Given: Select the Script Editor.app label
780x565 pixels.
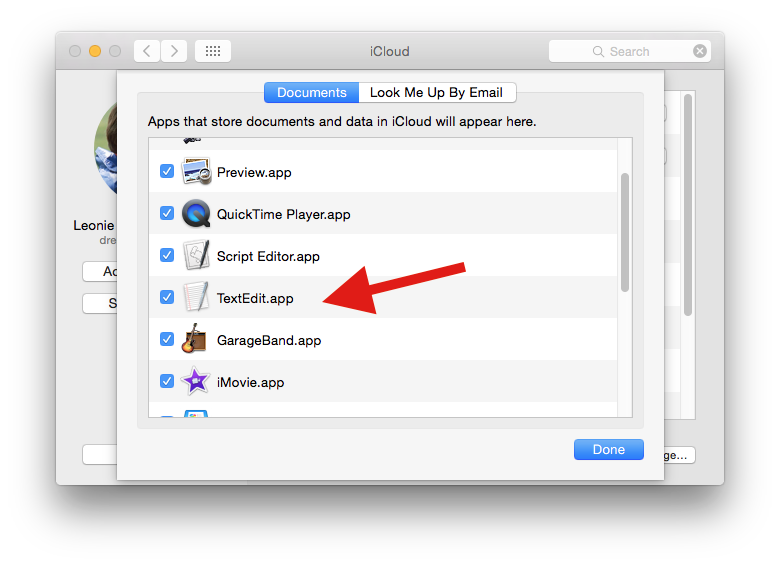Looking at the screenshot, I should (268, 257).
